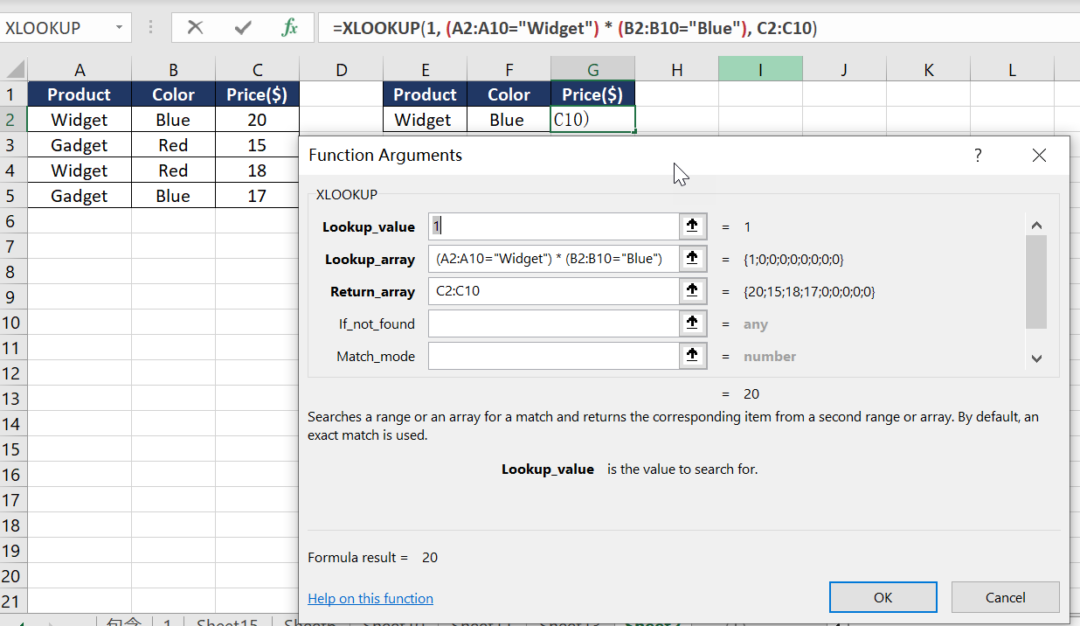Click the If_not_found range selector arrow icon
The width and height of the screenshot is (1080, 626).
tap(692, 324)
